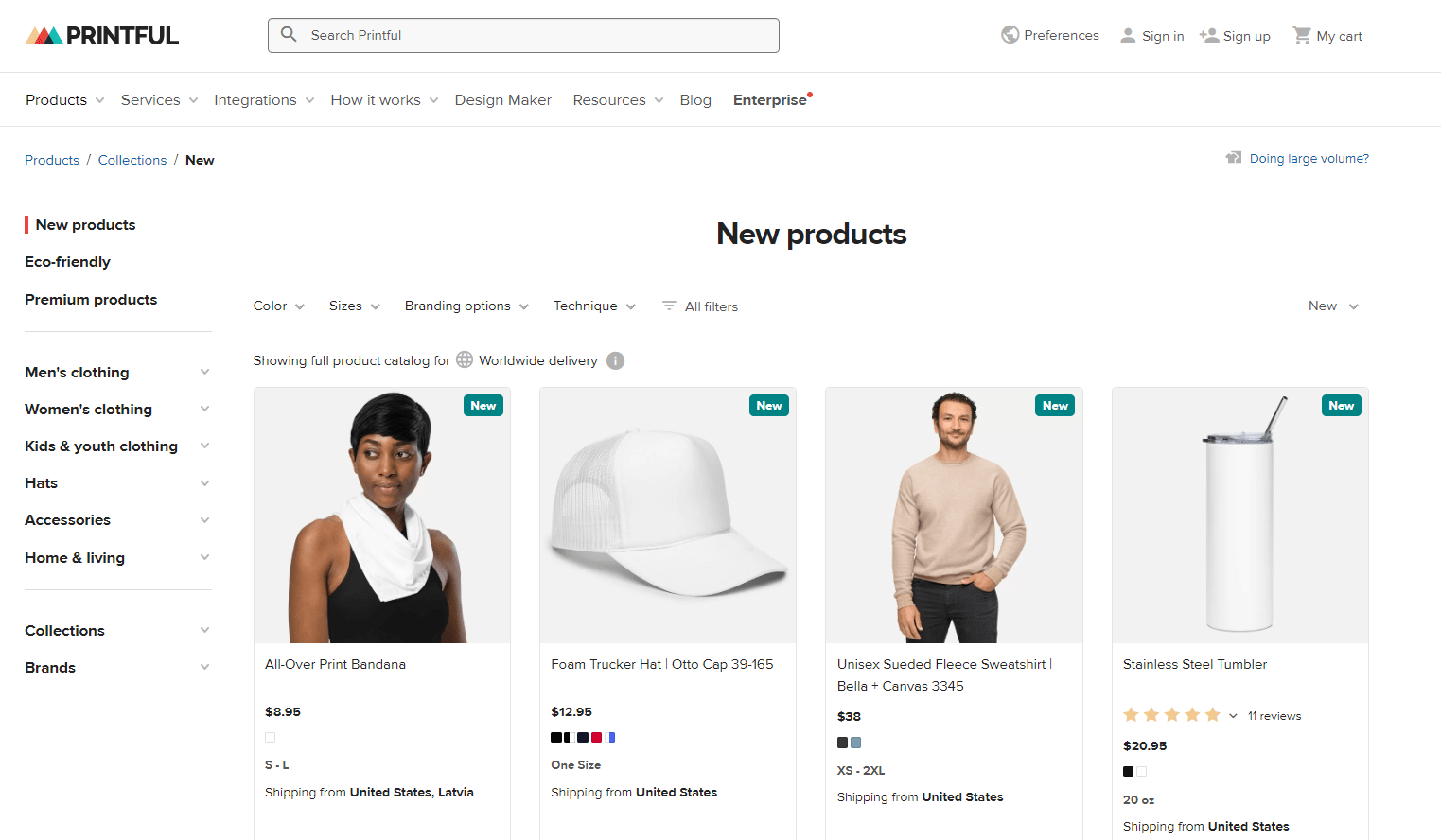This screenshot has height=840, width=1441.
Task: Click the Worldwide delivery info icon
Action: coord(615,360)
